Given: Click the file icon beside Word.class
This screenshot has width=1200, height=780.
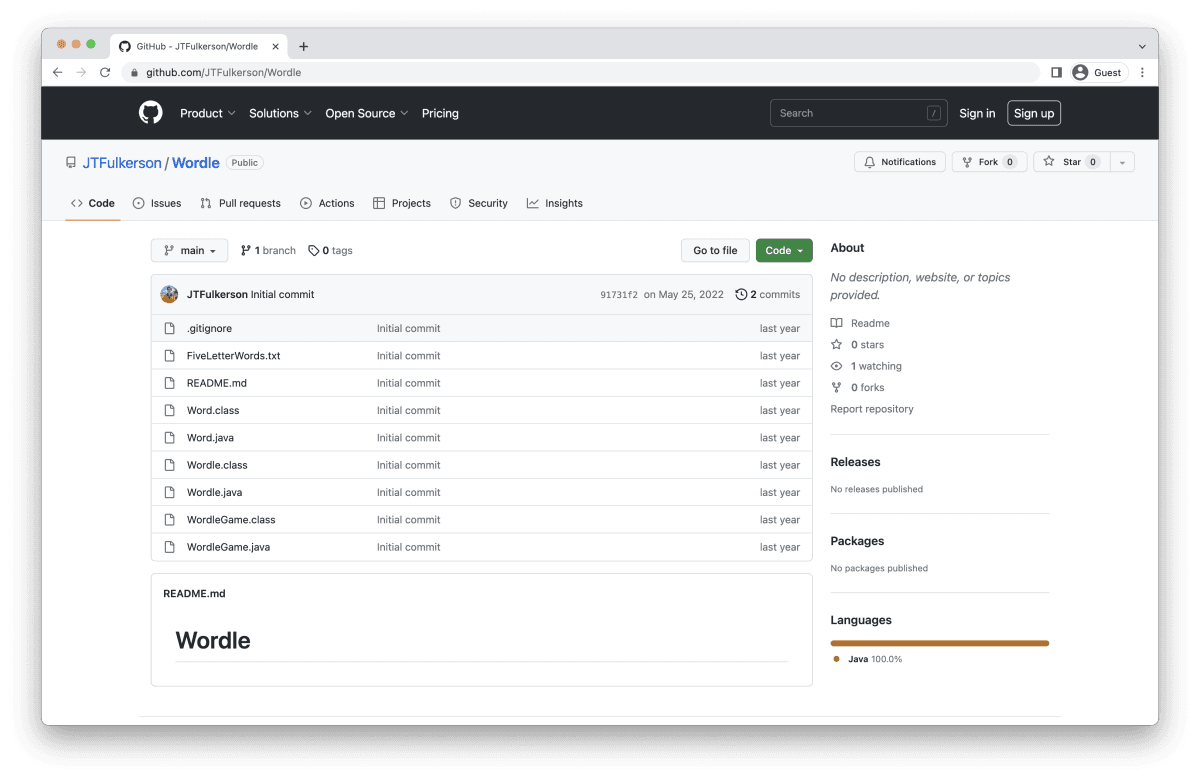Looking at the screenshot, I should (169, 410).
